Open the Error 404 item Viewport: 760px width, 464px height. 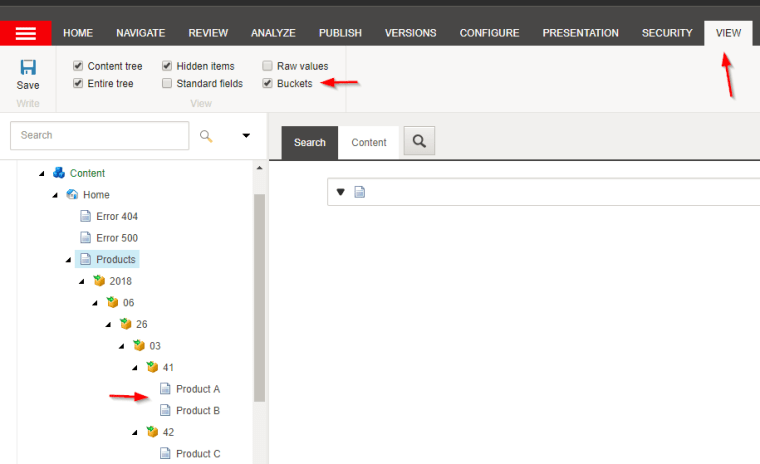coord(116,216)
